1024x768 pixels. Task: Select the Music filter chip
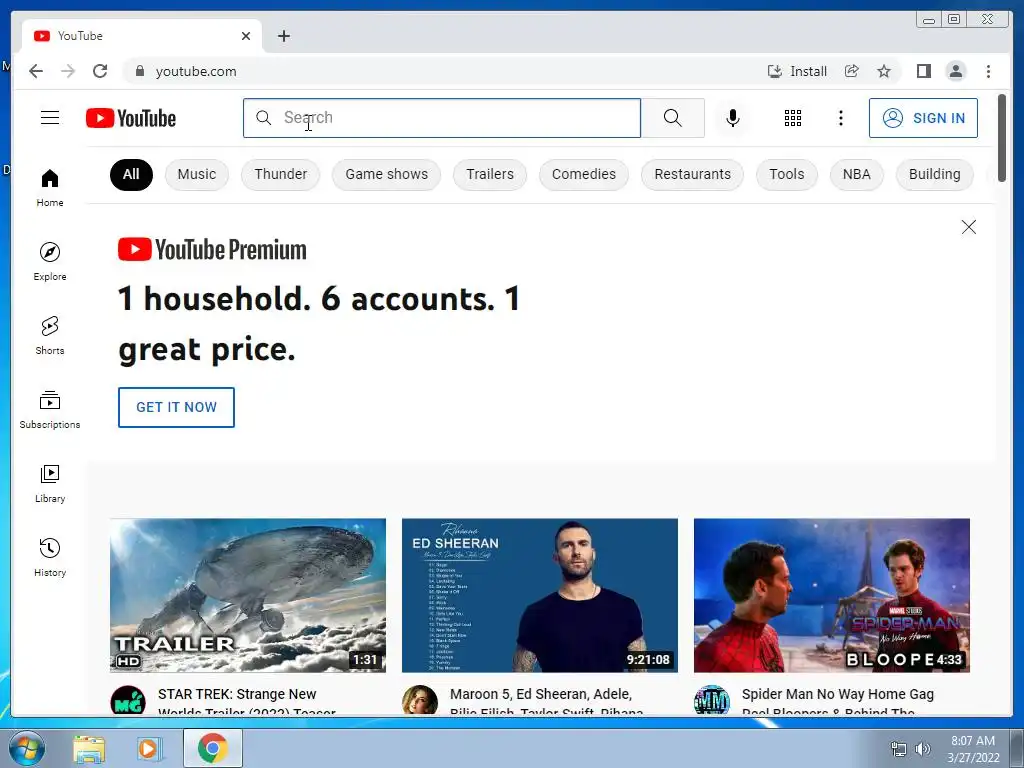click(x=197, y=174)
